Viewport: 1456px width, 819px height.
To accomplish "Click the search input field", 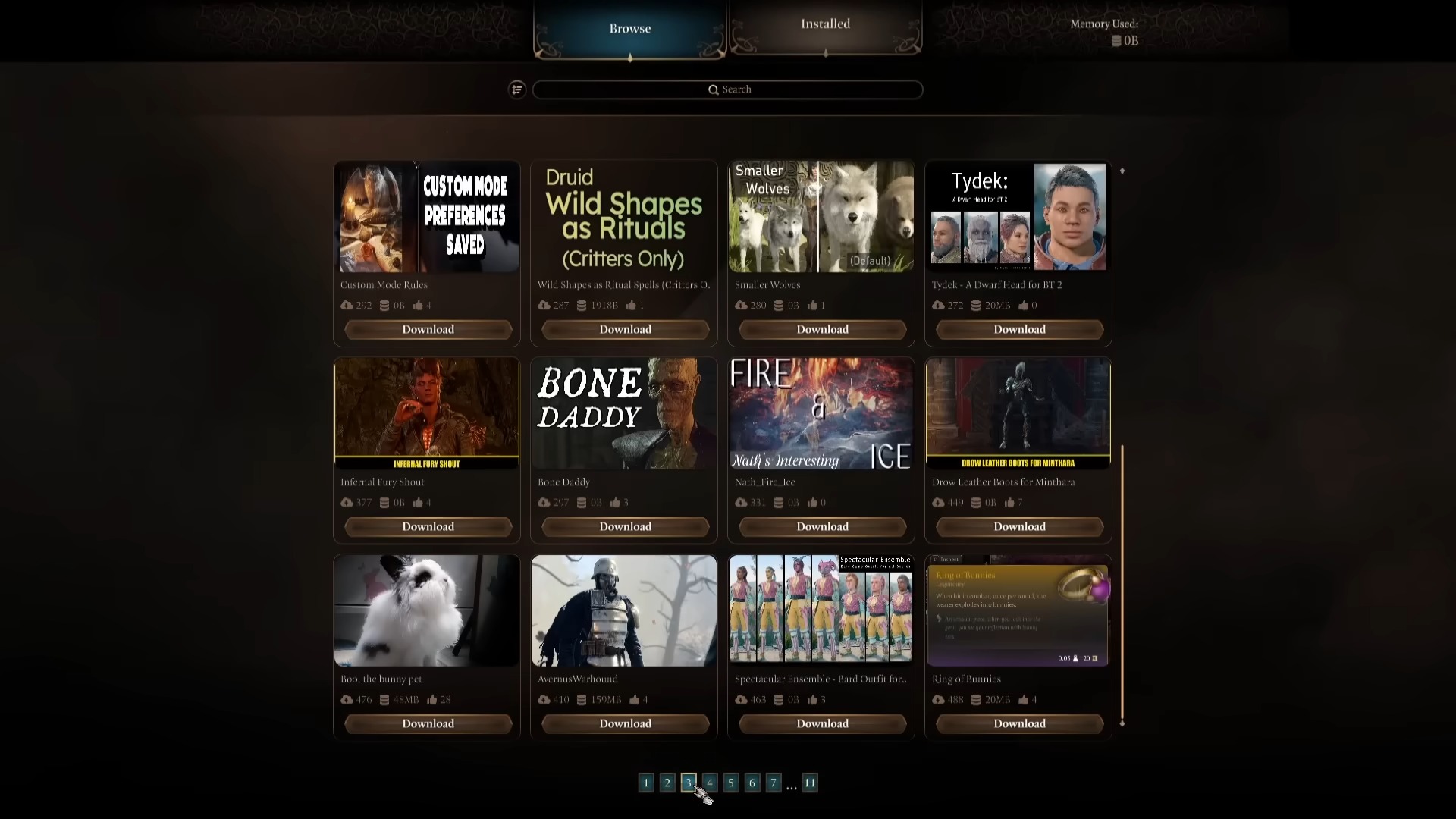I will (x=727, y=89).
